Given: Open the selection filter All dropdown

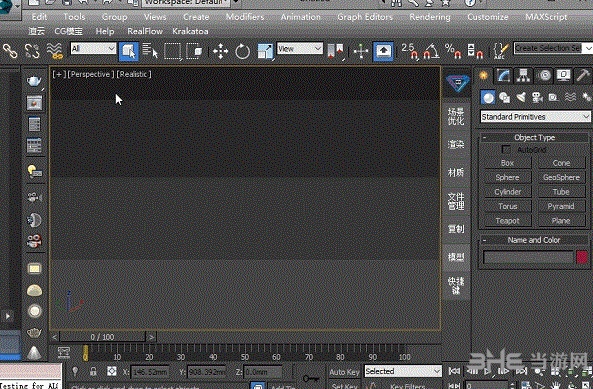Looking at the screenshot, I should click(93, 48).
